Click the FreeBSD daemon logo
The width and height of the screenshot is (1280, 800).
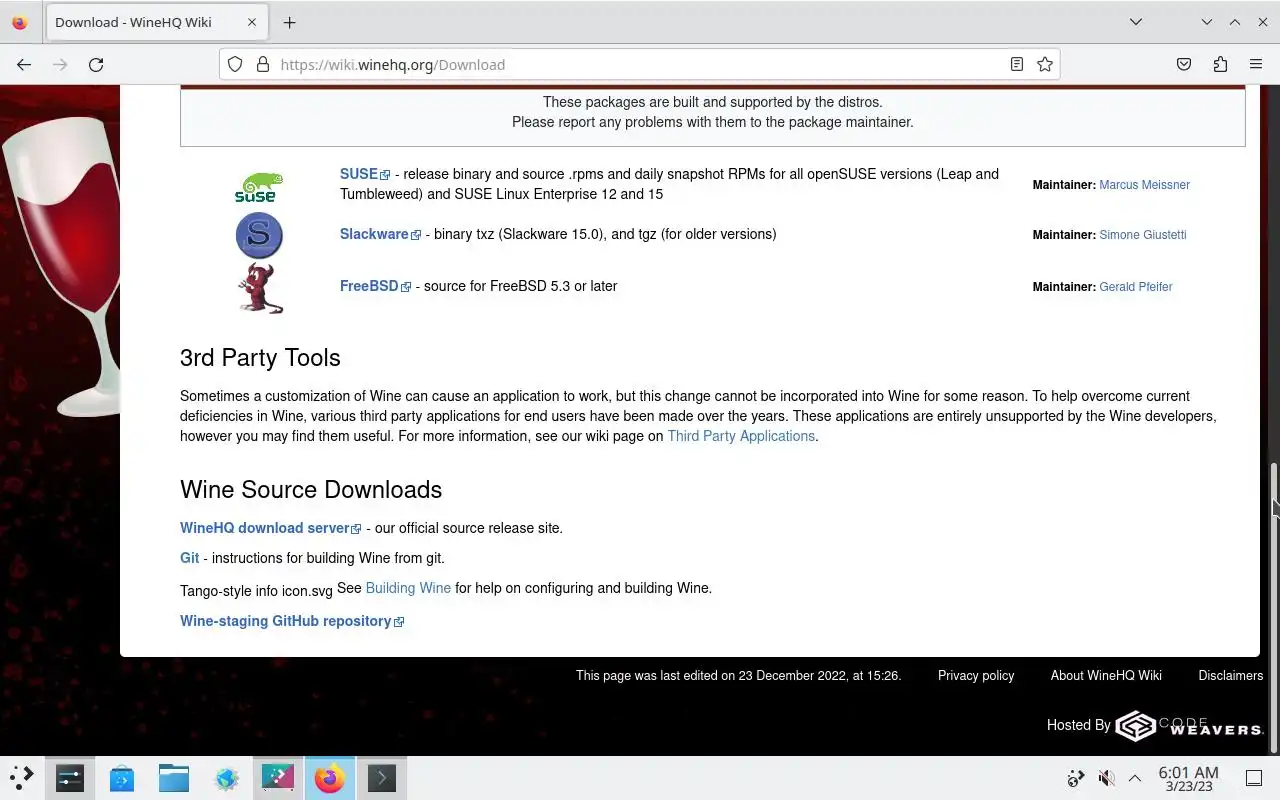[x=260, y=288]
